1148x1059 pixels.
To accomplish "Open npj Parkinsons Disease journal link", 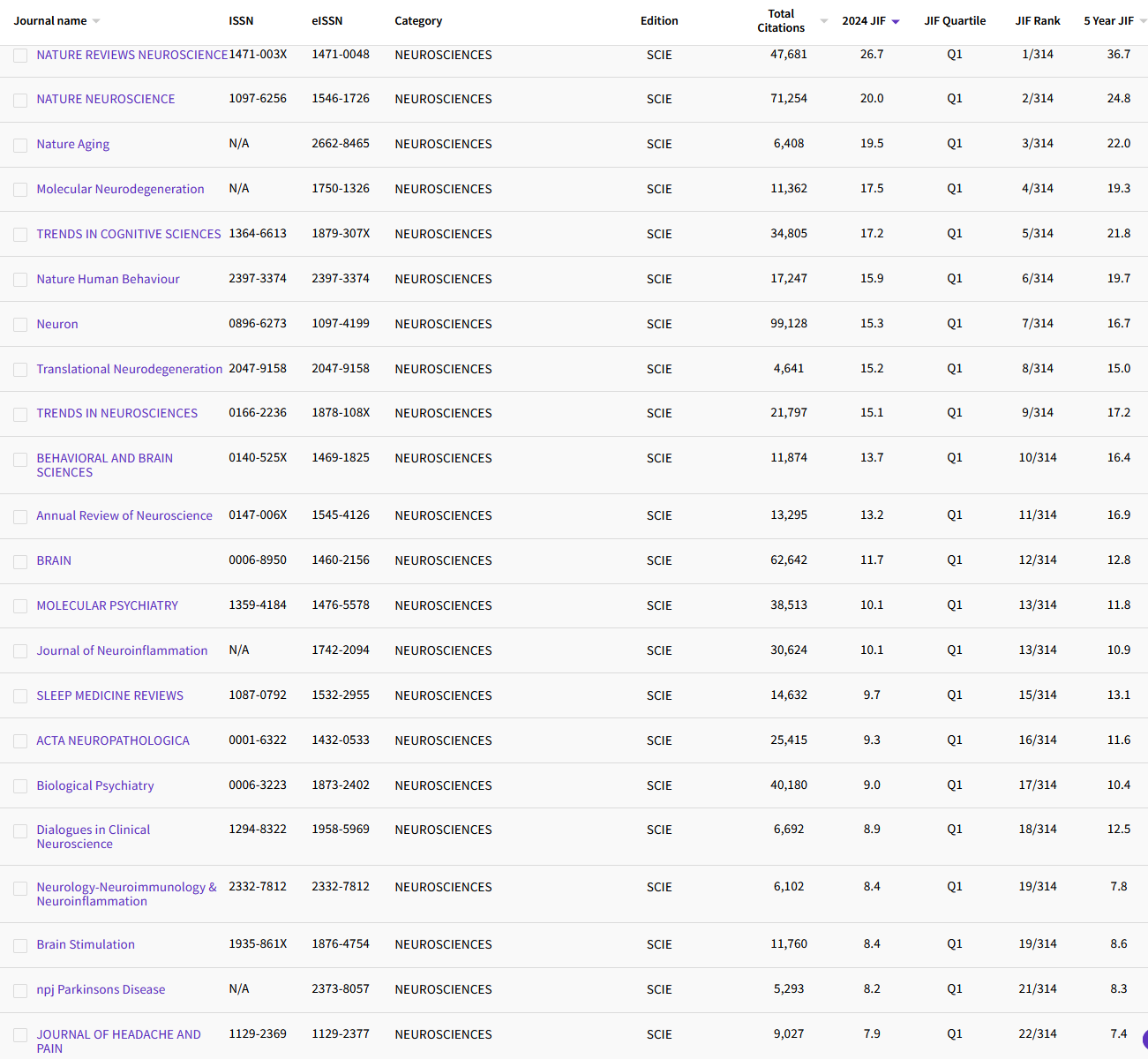I will click(x=101, y=989).
